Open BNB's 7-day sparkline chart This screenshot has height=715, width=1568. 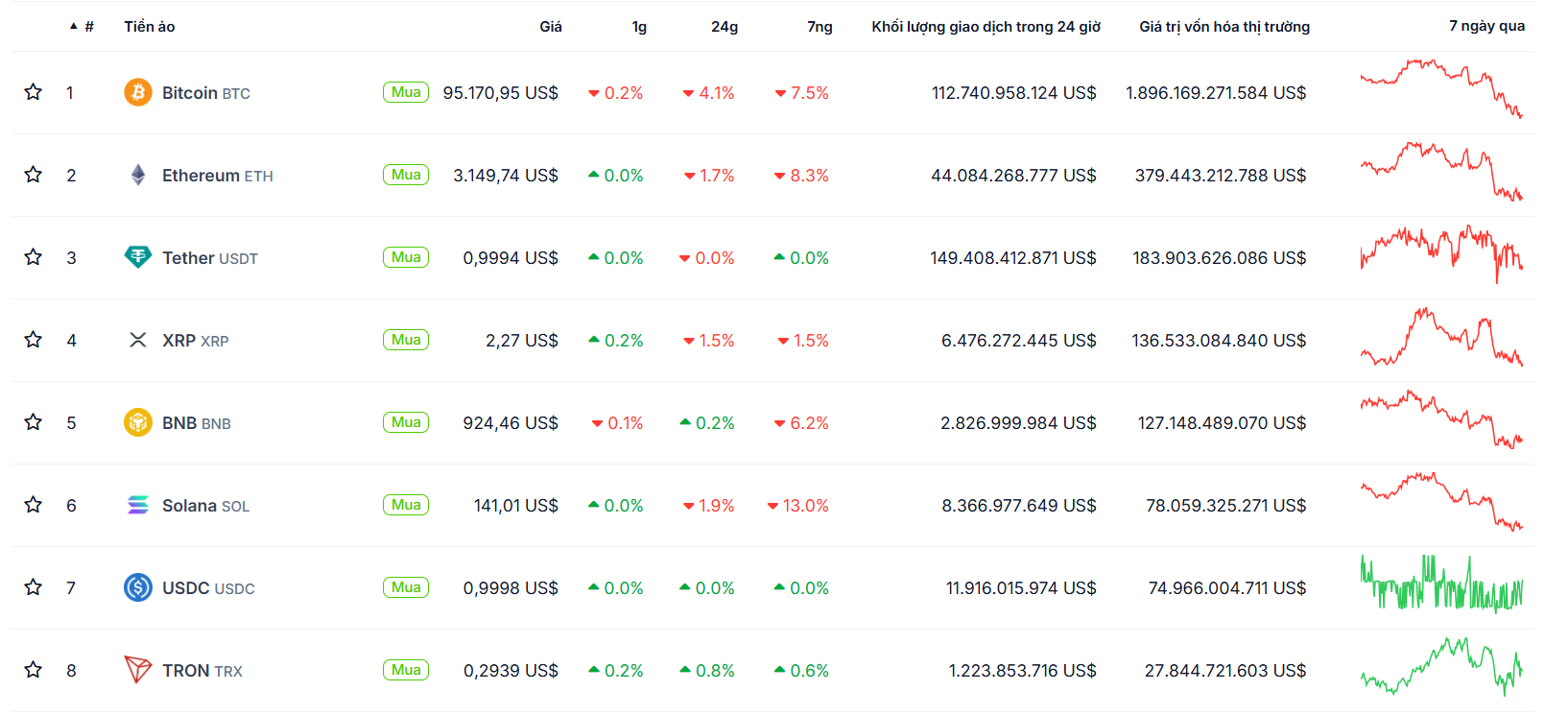pos(1441,419)
